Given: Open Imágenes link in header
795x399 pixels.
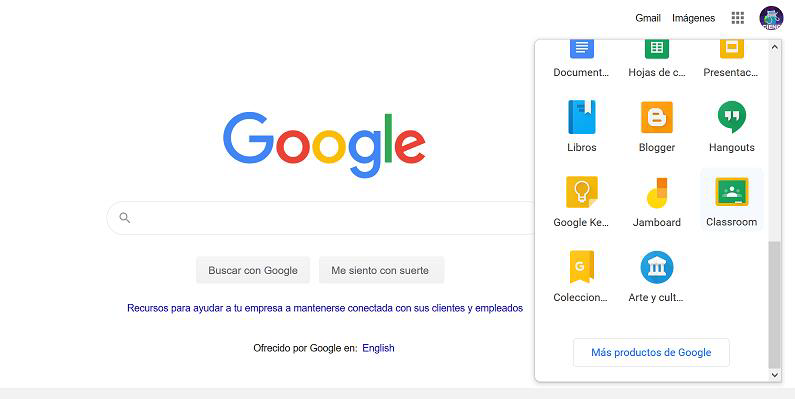Looking at the screenshot, I should (x=694, y=18).
